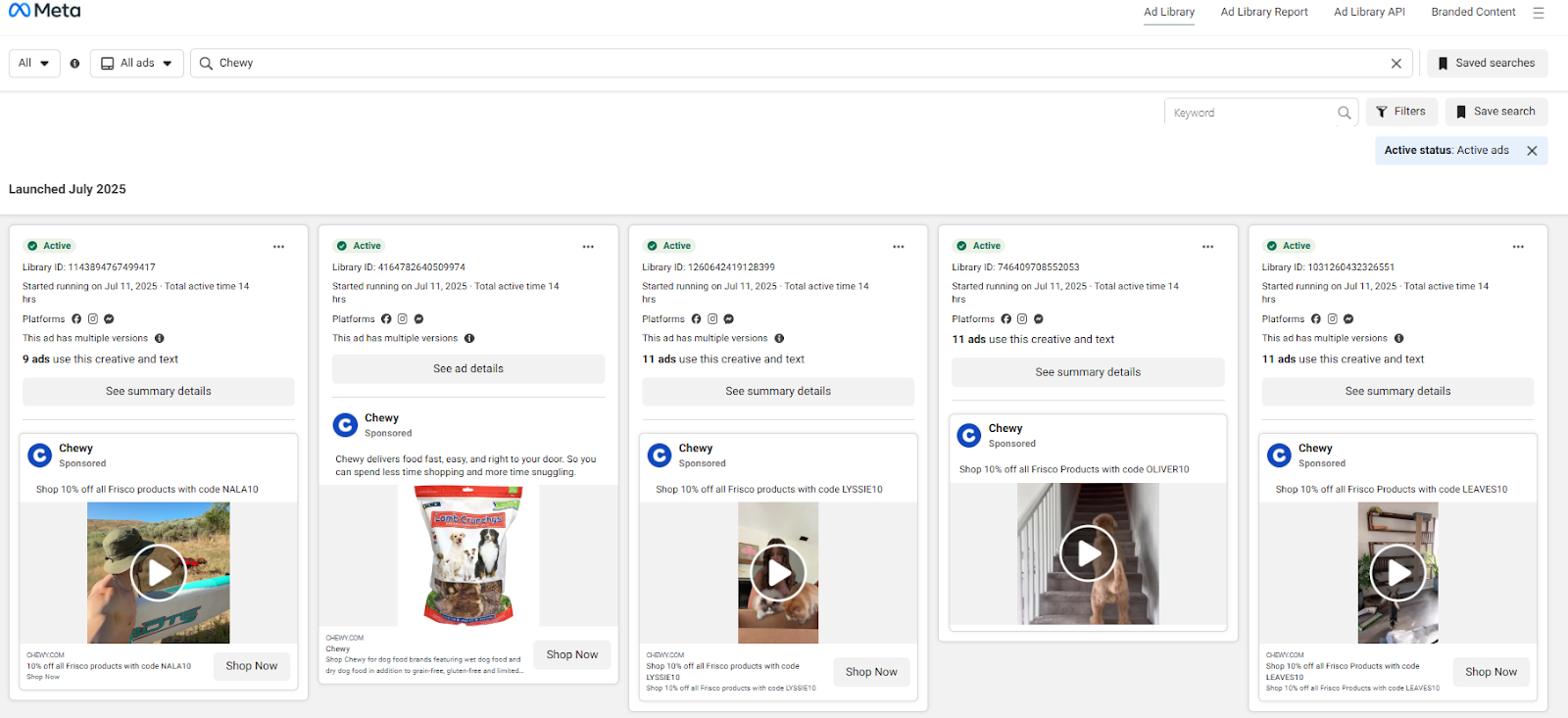
Task: Open options menu for ad 1260642419128399
Action: (x=899, y=247)
